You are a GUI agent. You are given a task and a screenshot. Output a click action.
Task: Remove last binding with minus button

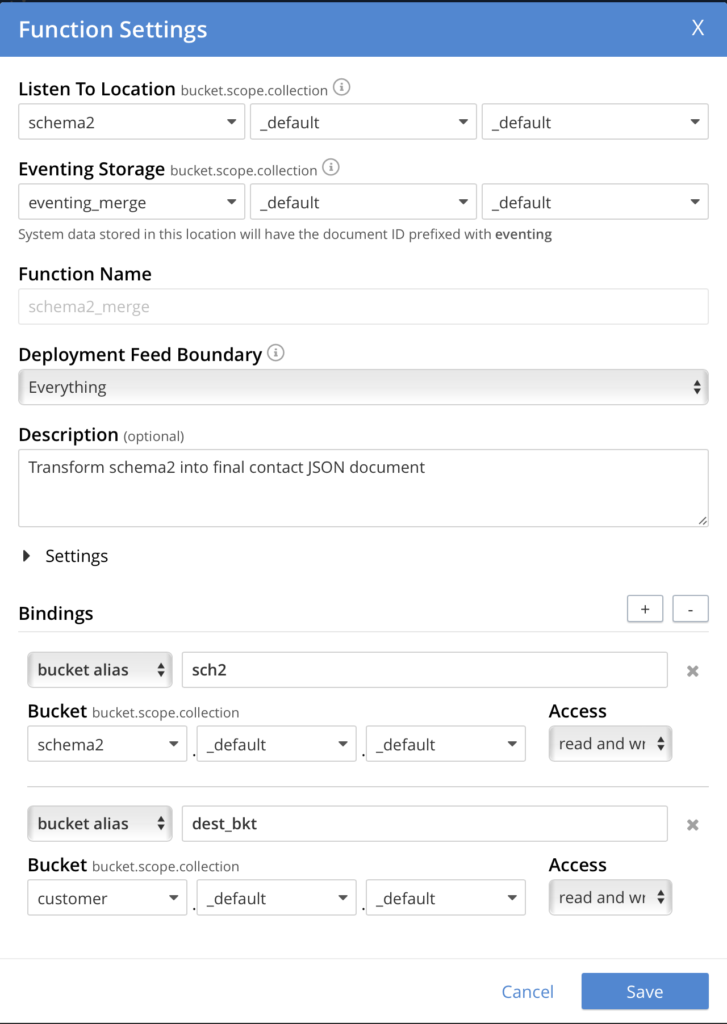pyautogui.click(x=690, y=609)
